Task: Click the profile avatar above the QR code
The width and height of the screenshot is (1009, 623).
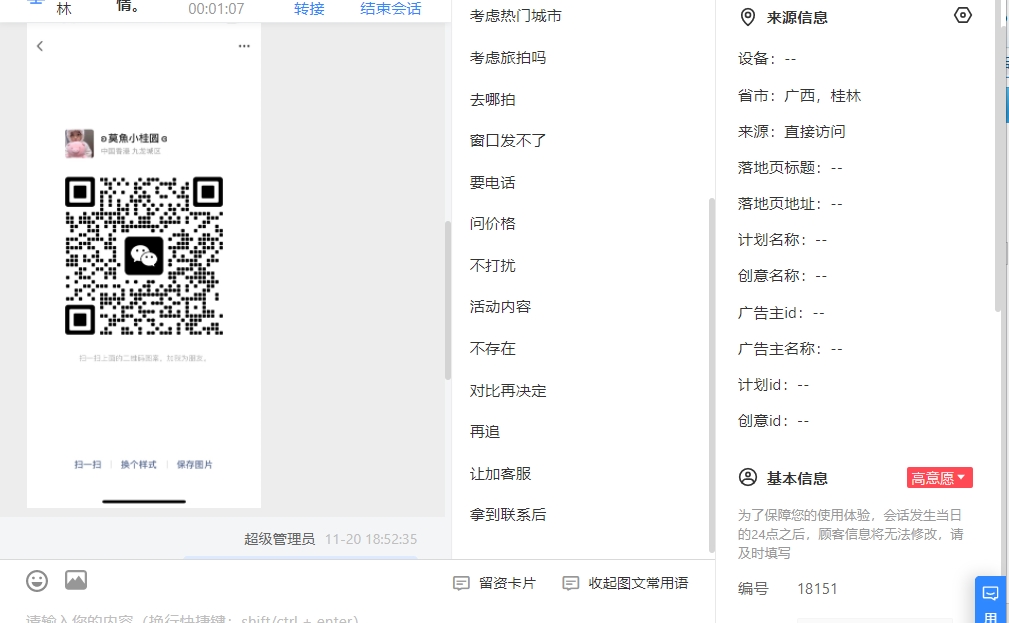Action: [79, 144]
